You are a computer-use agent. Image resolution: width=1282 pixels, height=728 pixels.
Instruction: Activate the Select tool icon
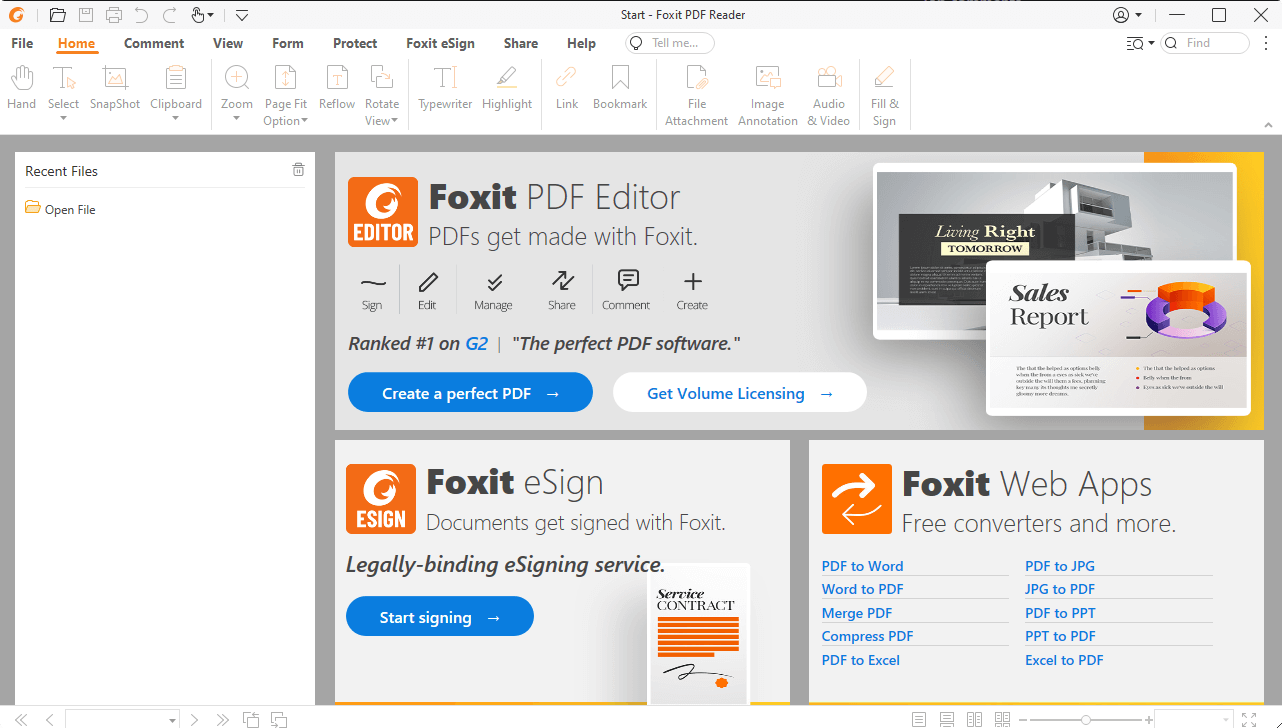click(x=63, y=79)
